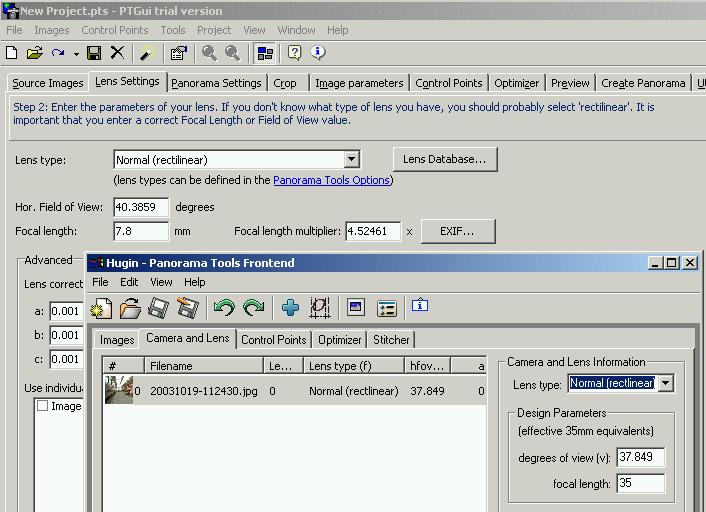The image size is (706, 512).
Task: Click the blue plus add icon in Hugin
Action: (x=290, y=309)
